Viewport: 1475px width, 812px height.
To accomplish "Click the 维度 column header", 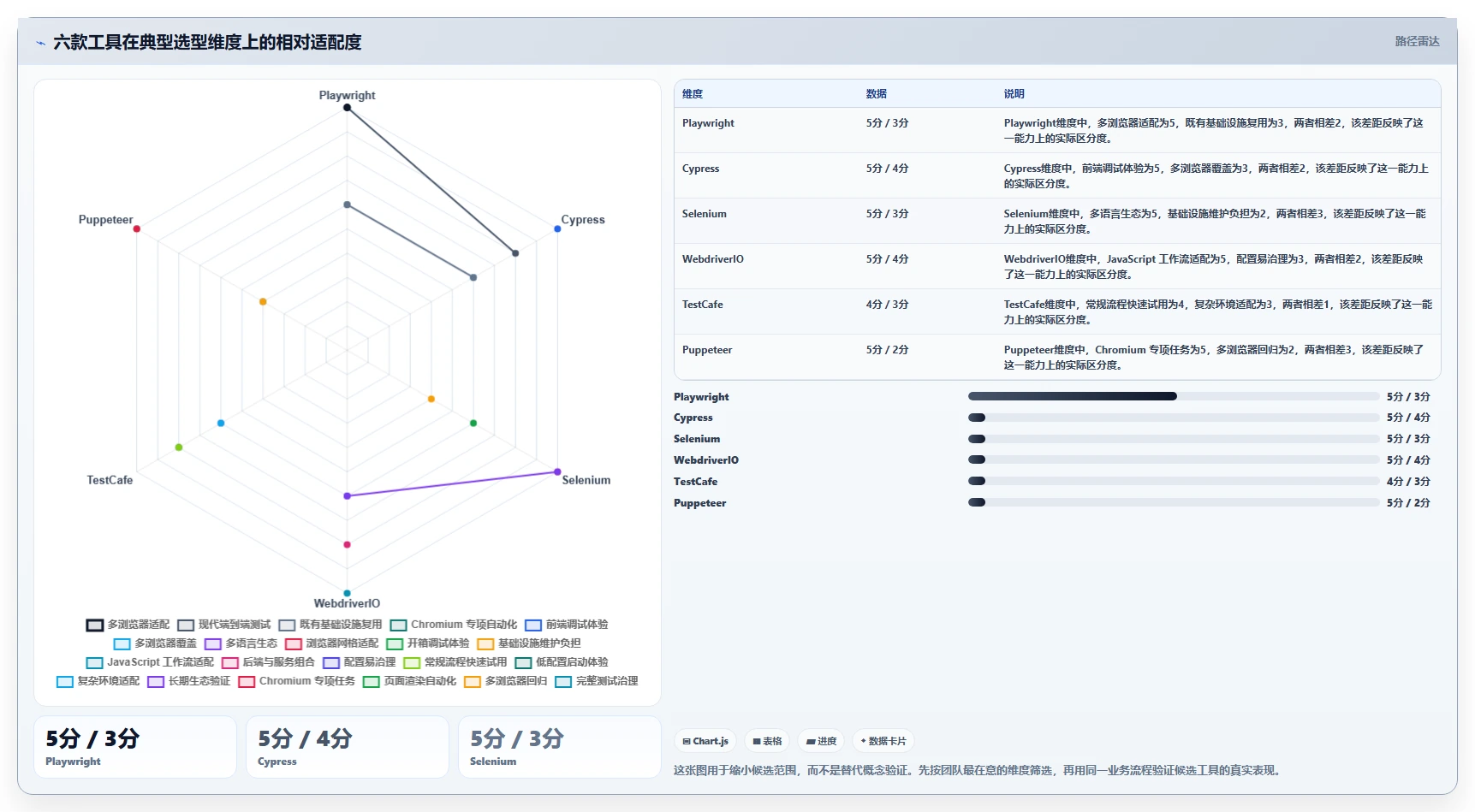I will (x=693, y=94).
